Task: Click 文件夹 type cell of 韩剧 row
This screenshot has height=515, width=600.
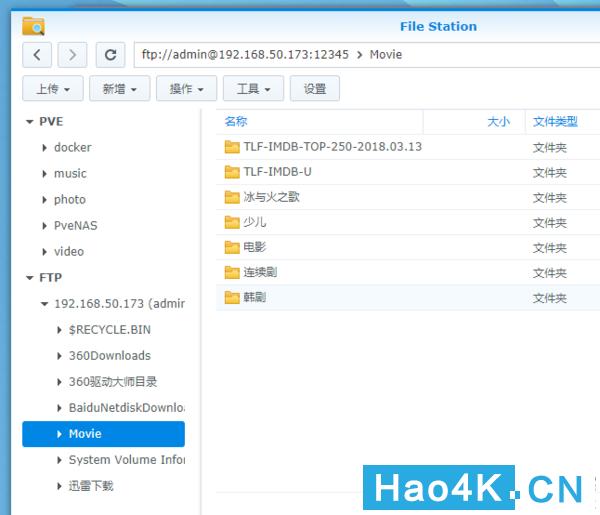Action: pyautogui.click(x=549, y=298)
